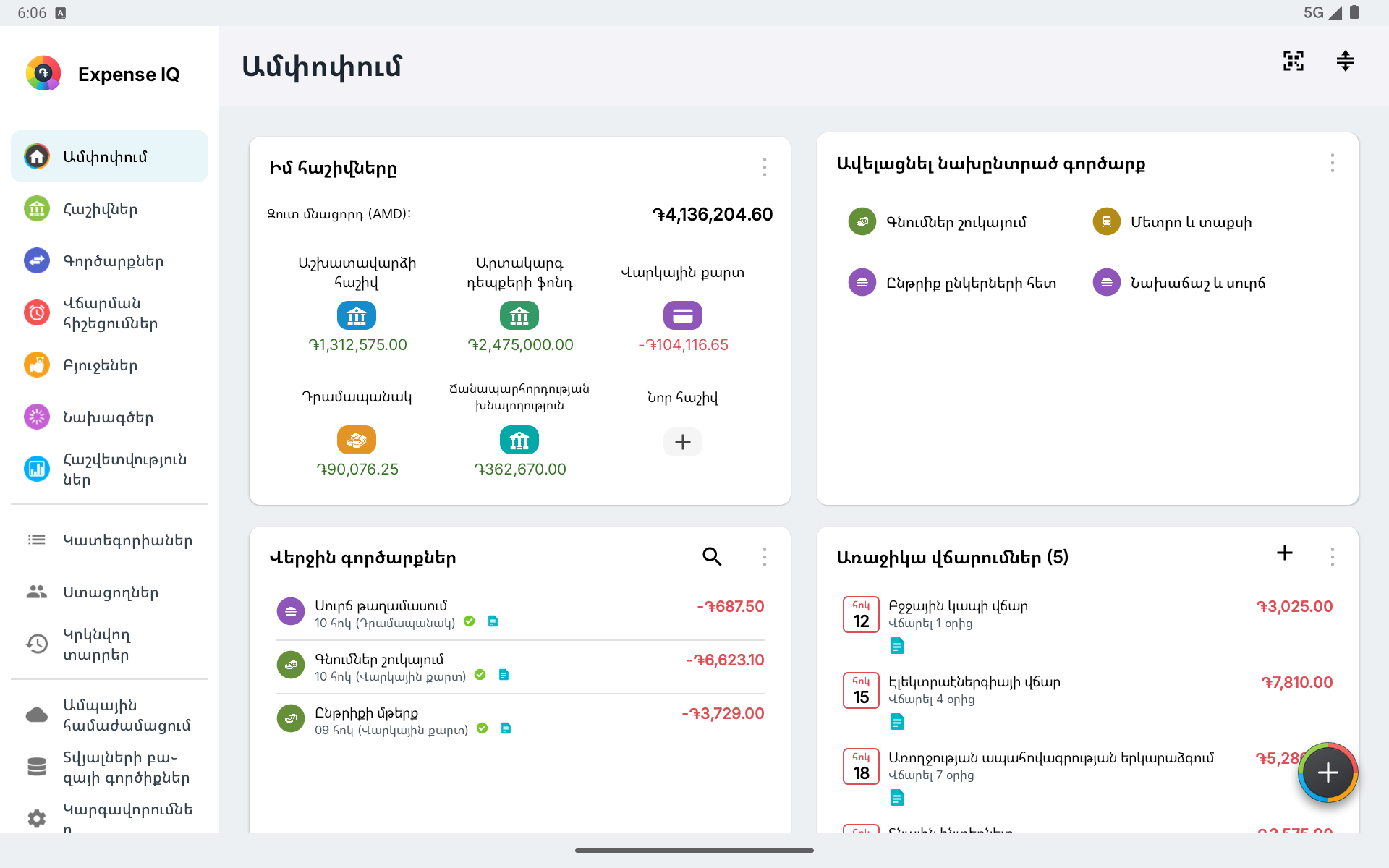Open Նախագծեր in the sidebar
The height and width of the screenshot is (868, 1389).
(x=109, y=417)
